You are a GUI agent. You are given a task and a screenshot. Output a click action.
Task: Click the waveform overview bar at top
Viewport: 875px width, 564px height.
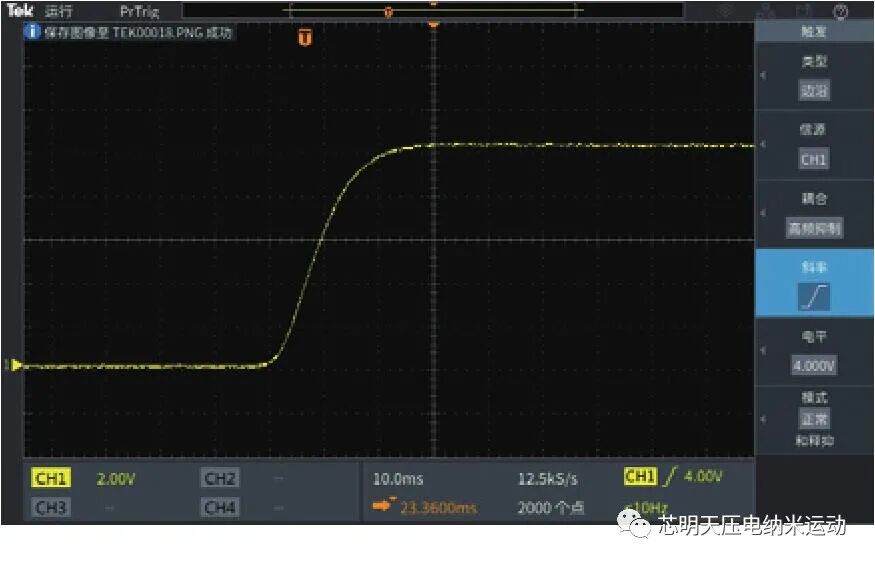[x=432, y=11]
